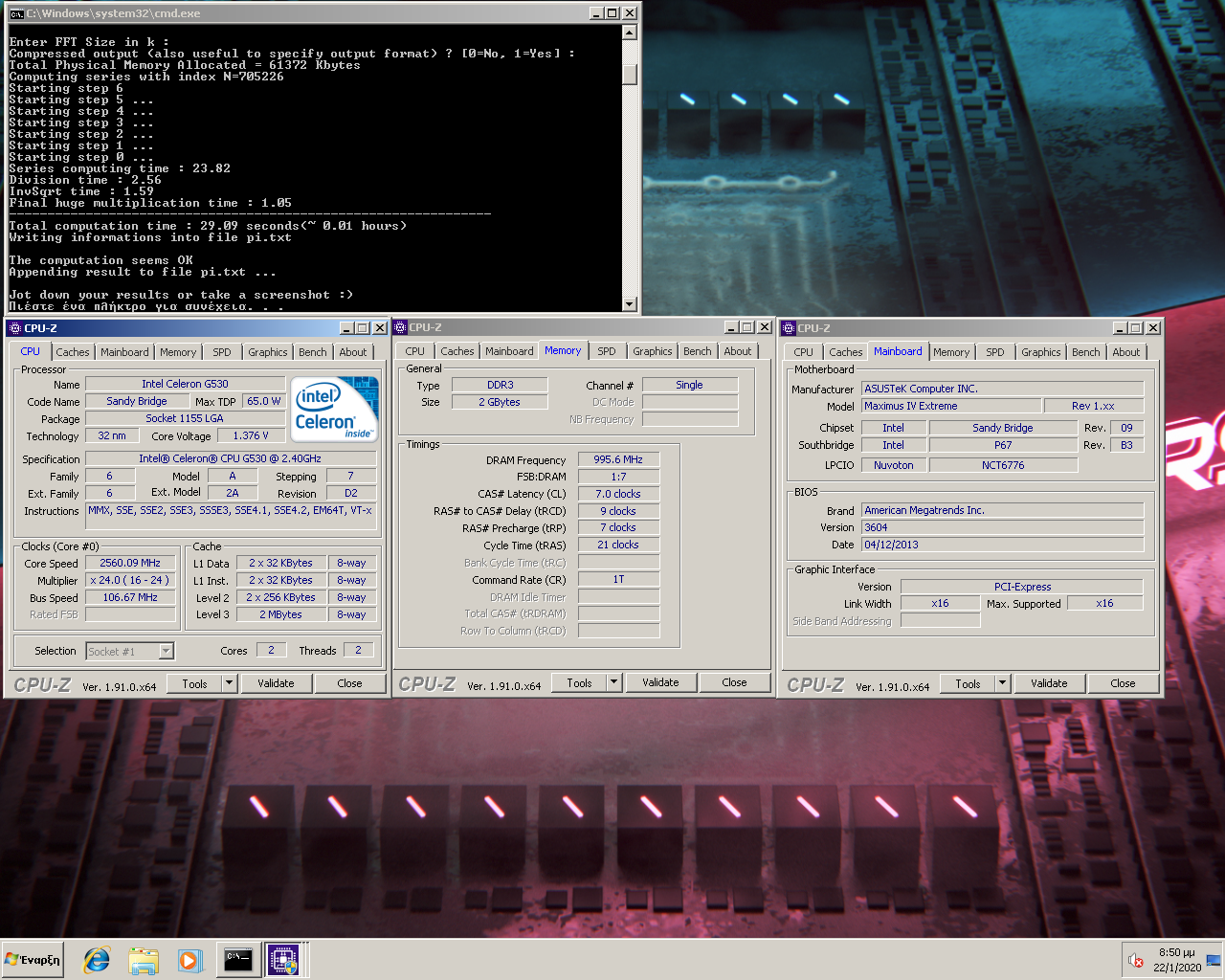Click Close button in left CPU-Z window
This screenshot has height=980, width=1225.
[x=350, y=683]
